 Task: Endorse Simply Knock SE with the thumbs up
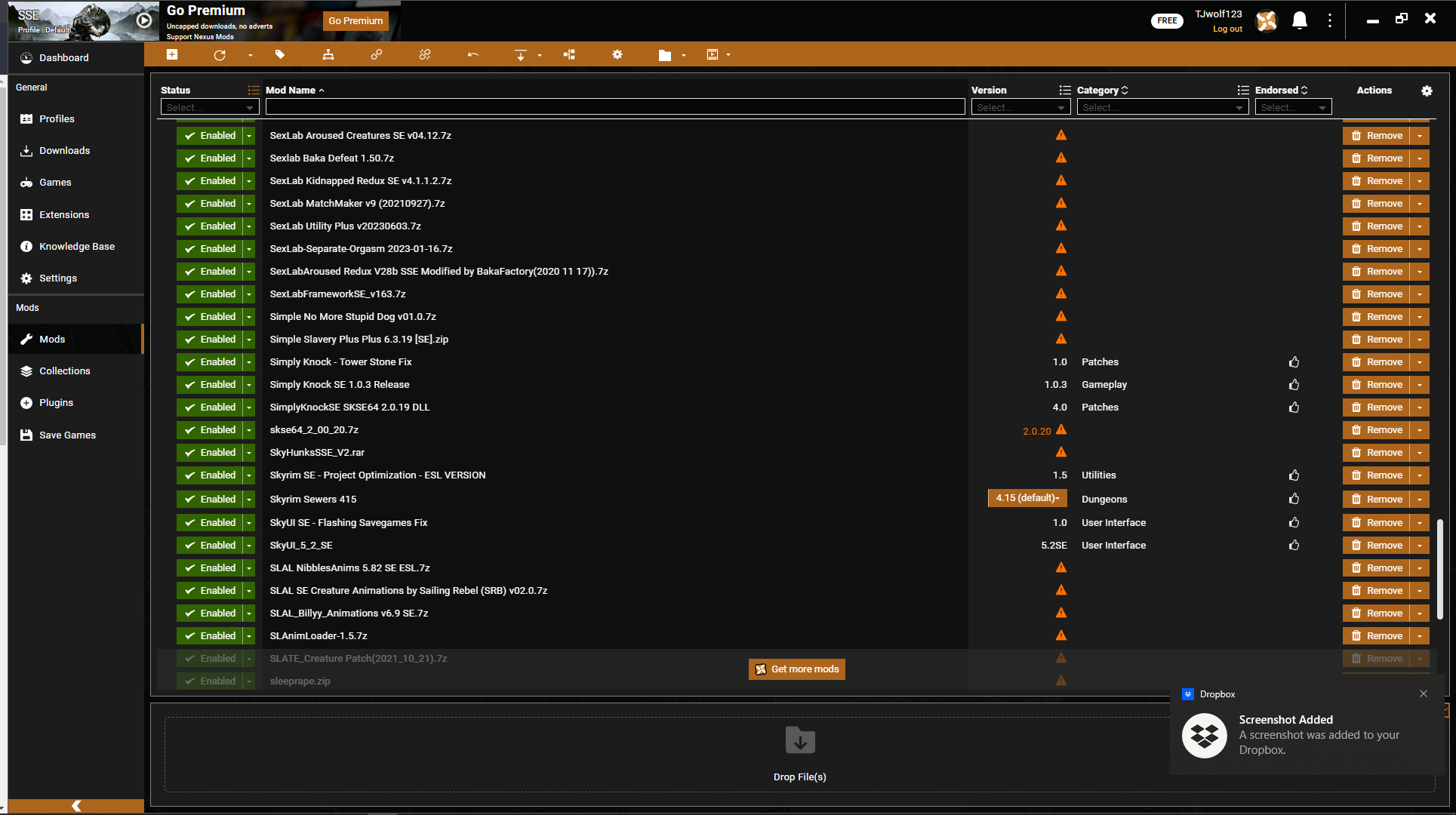(1294, 385)
